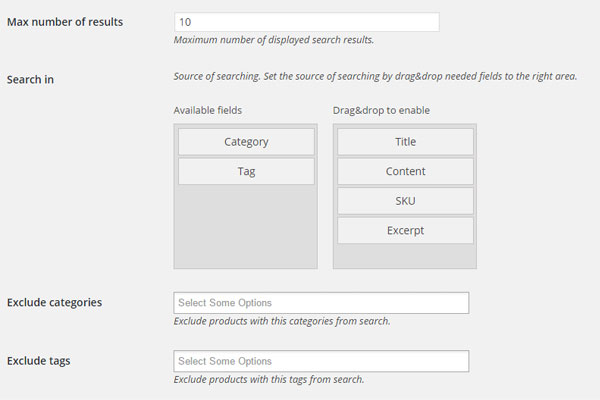Image resolution: width=600 pixels, height=400 pixels.
Task: Click the "Max number of results" label
Action: pyautogui.click(x=65, y=22)
